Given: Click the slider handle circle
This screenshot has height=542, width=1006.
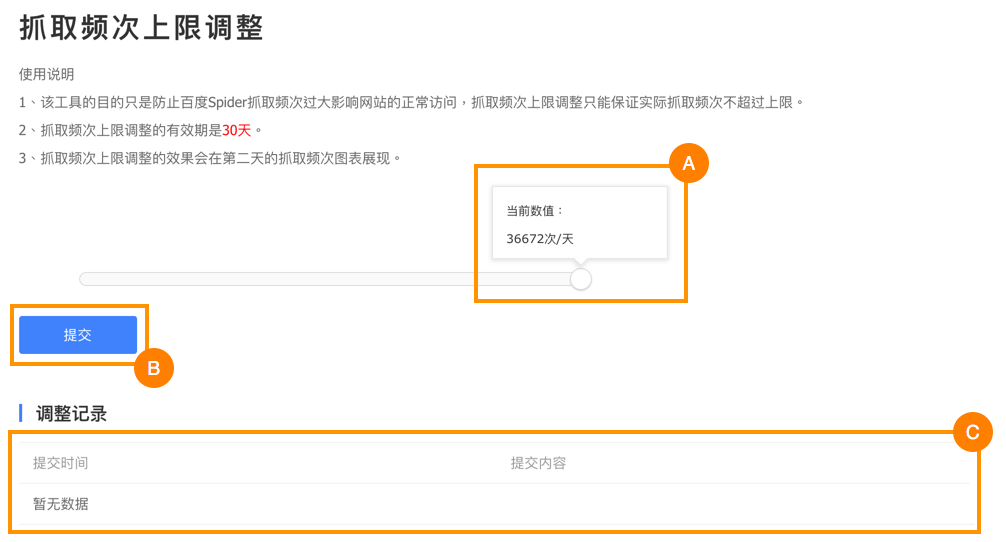Looking at the screenshot, I should (x=581, y=279).
